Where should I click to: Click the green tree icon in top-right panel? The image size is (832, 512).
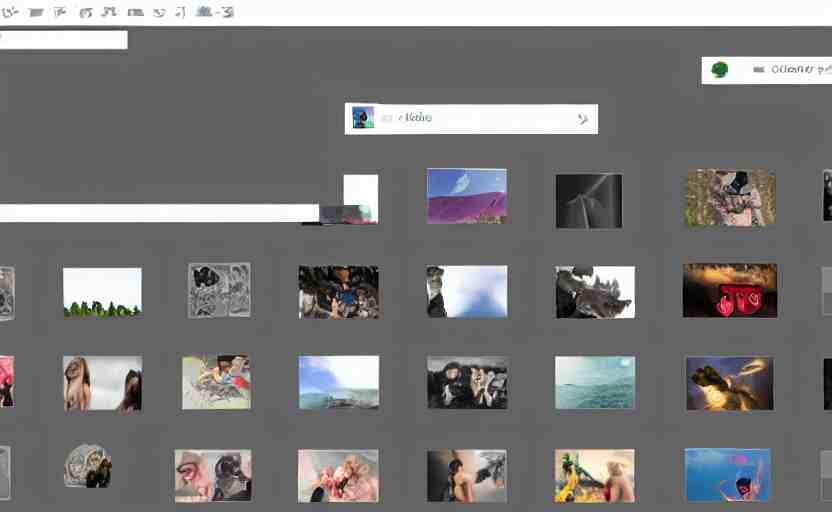coord(719,69)
